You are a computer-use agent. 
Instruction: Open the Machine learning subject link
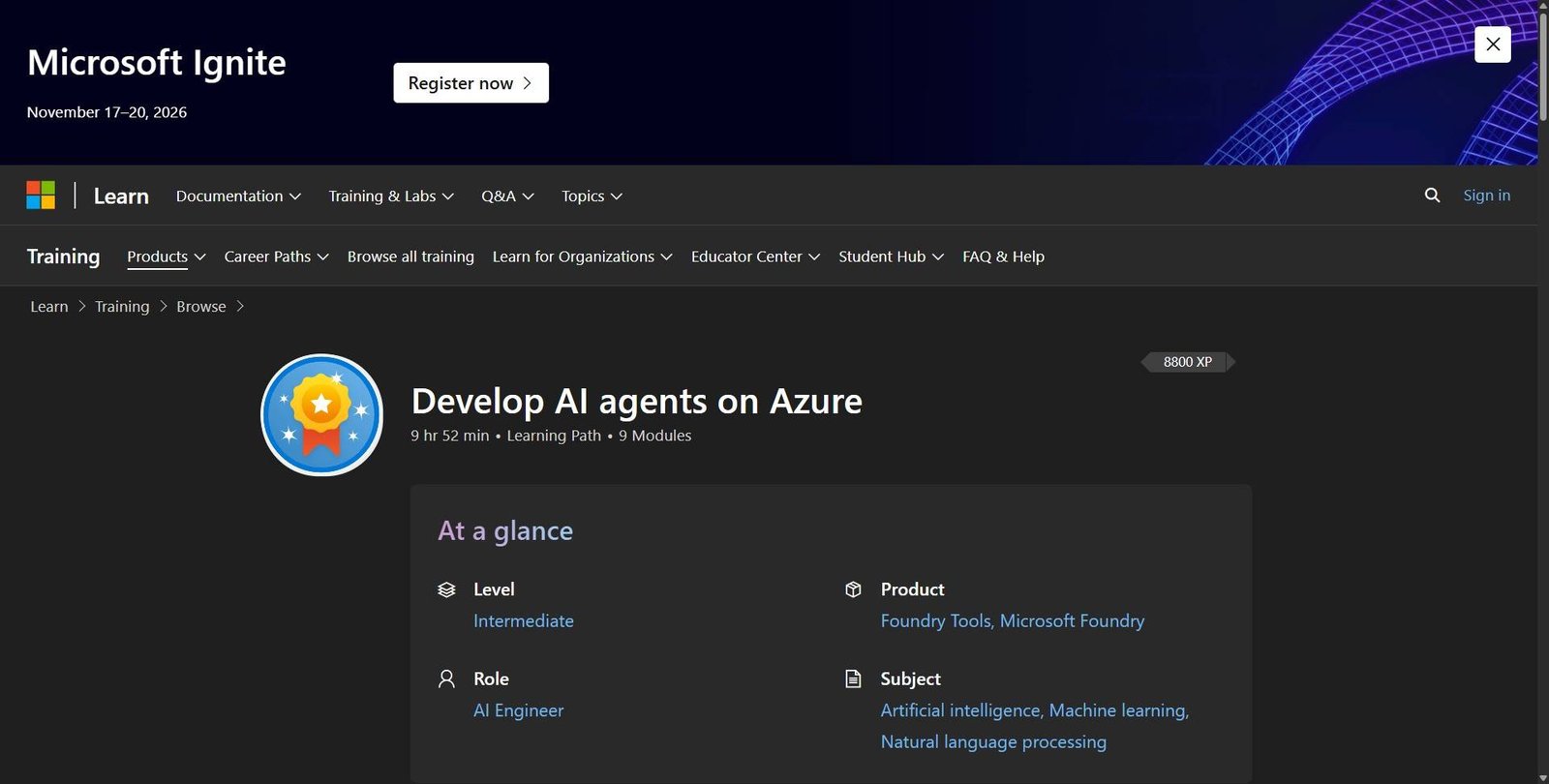[x=1117, y=710]
